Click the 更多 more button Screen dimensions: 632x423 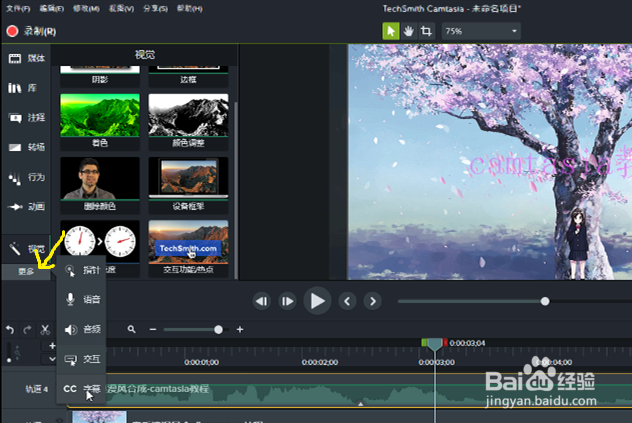click(26, 271)
